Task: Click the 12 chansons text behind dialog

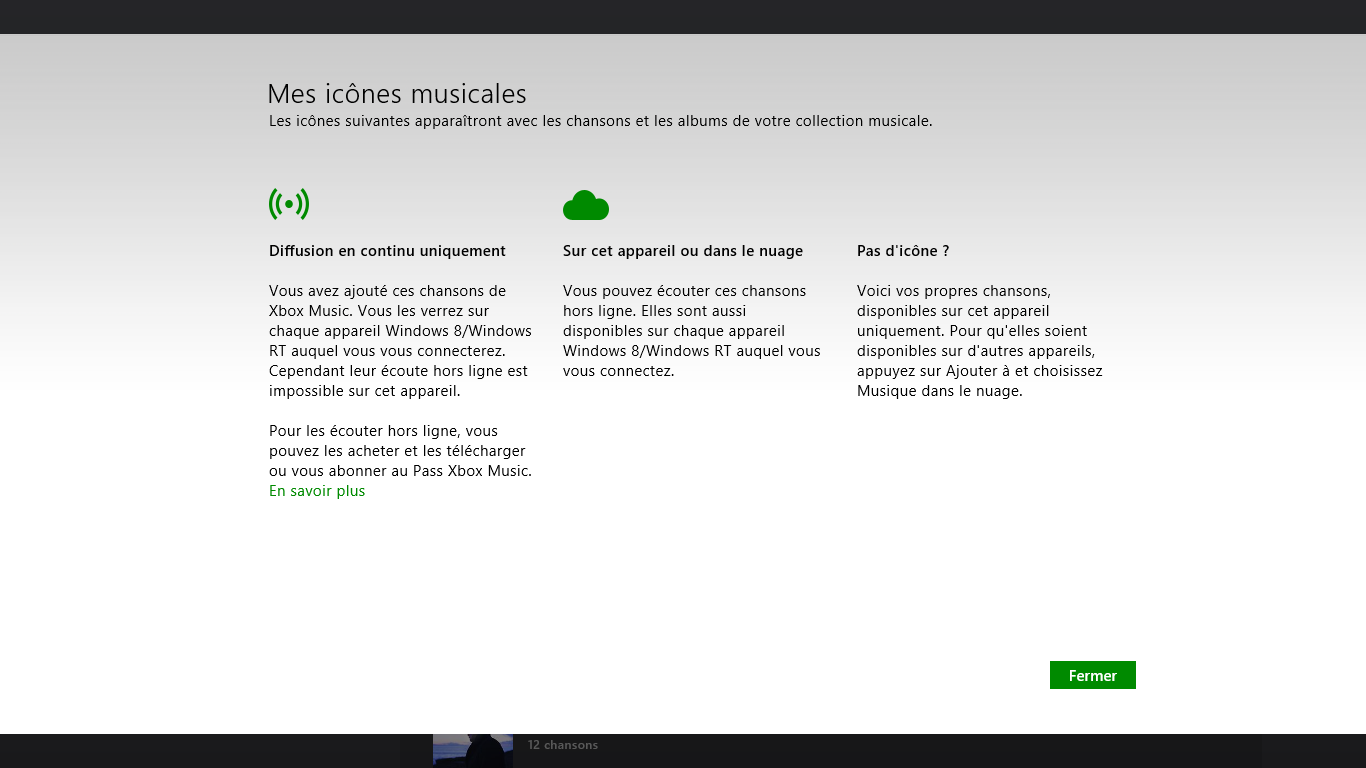Action: 563,745
